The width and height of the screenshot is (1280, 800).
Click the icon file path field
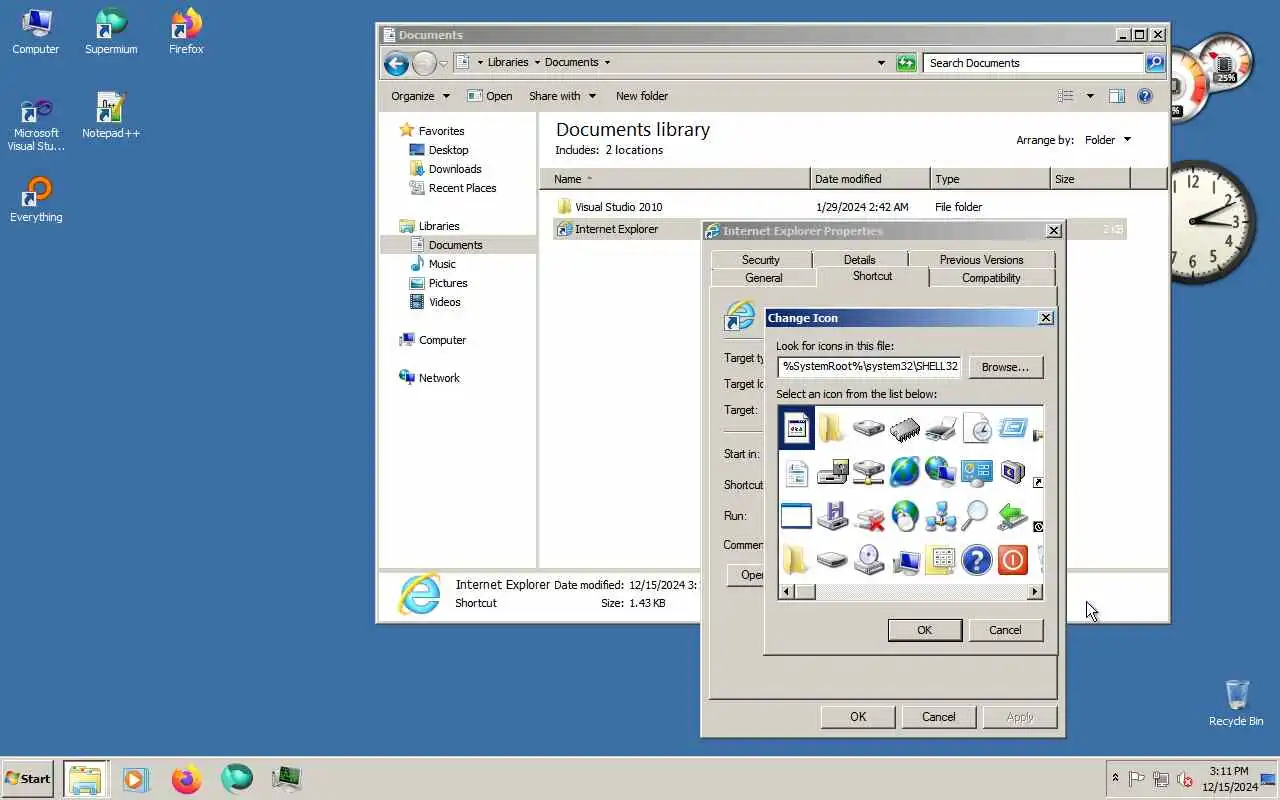pos(870,367)
